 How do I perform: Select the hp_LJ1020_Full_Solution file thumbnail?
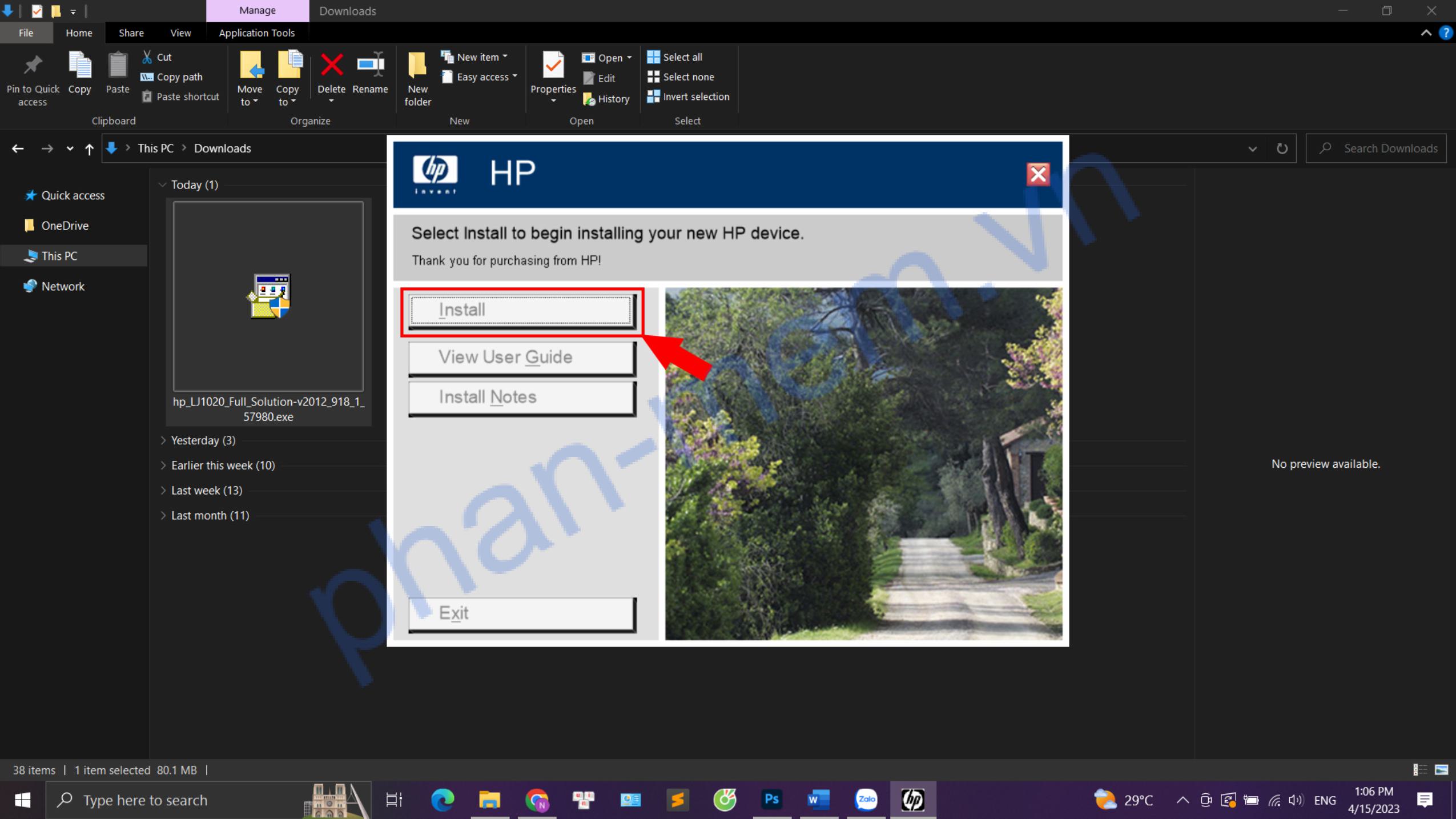(268, 296)
